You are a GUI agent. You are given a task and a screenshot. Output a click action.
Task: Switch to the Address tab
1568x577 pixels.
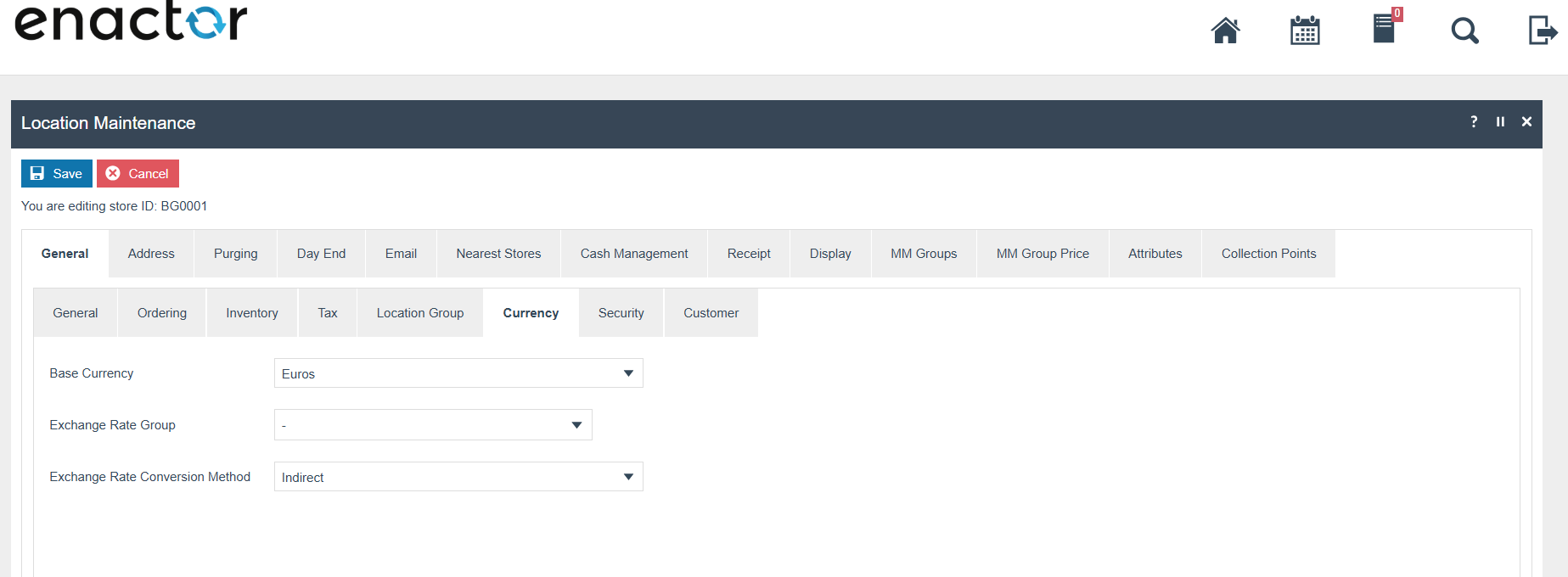[151, 254]
